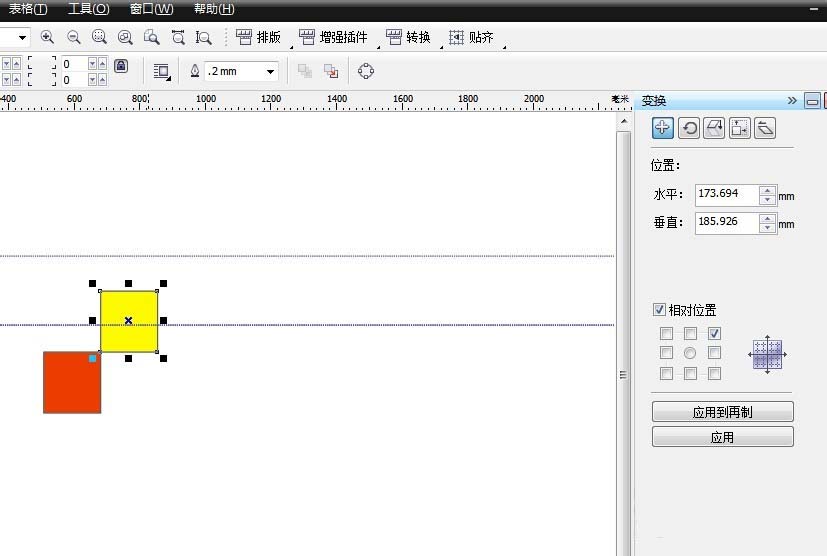The image size is (827, 556).
Task: Select the Scale and Mirror transform icon
Action: 714,128
